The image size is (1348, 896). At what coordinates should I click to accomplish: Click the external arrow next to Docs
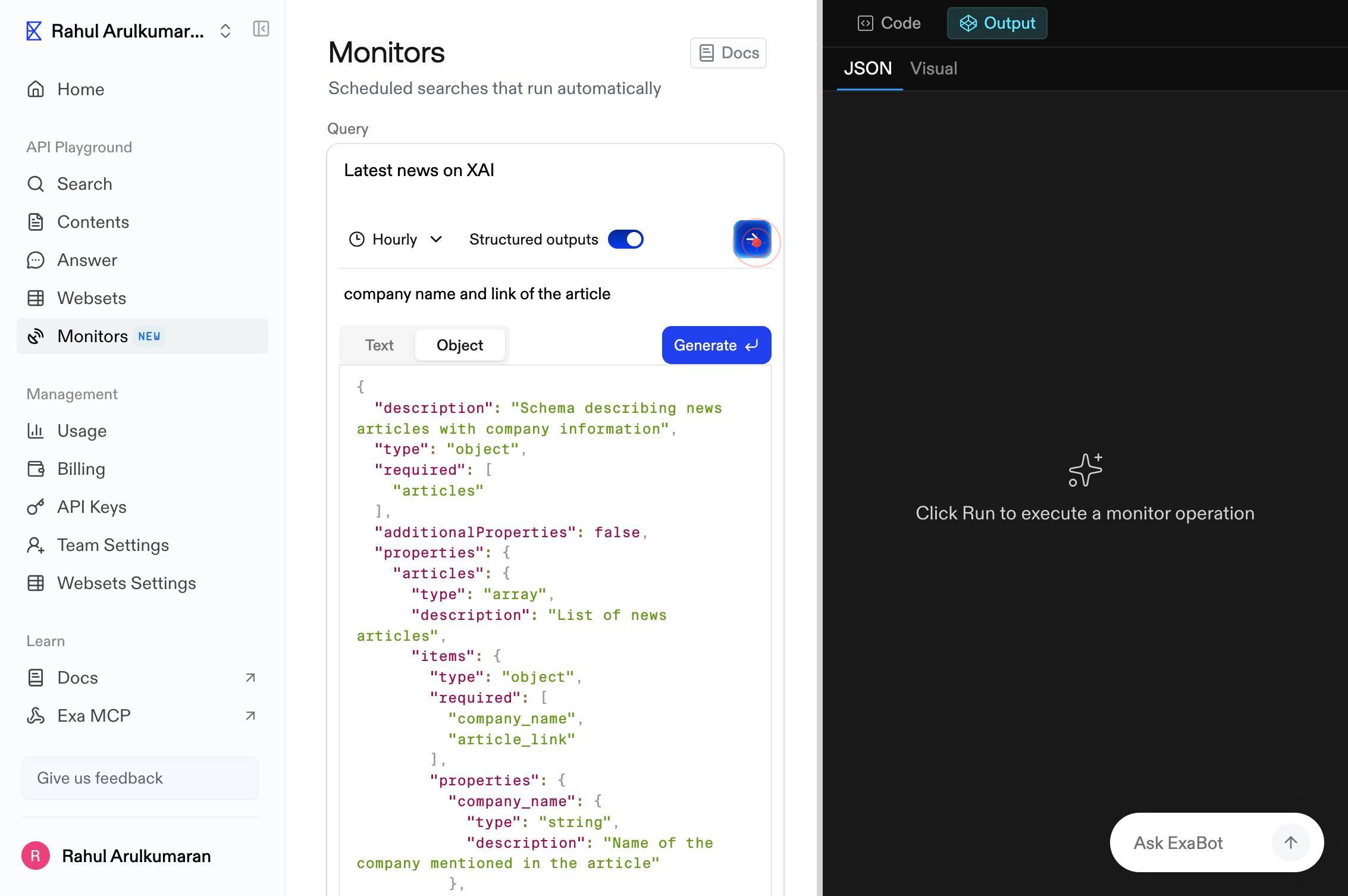pos(250,678)
